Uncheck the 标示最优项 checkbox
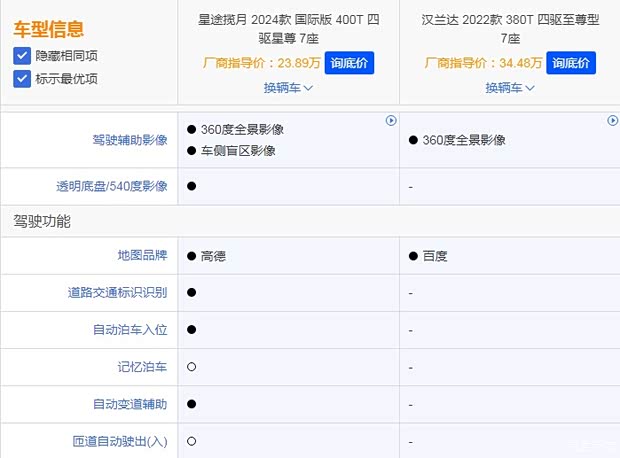This screenshot has width=620, height=458. (x=22, y=79)
